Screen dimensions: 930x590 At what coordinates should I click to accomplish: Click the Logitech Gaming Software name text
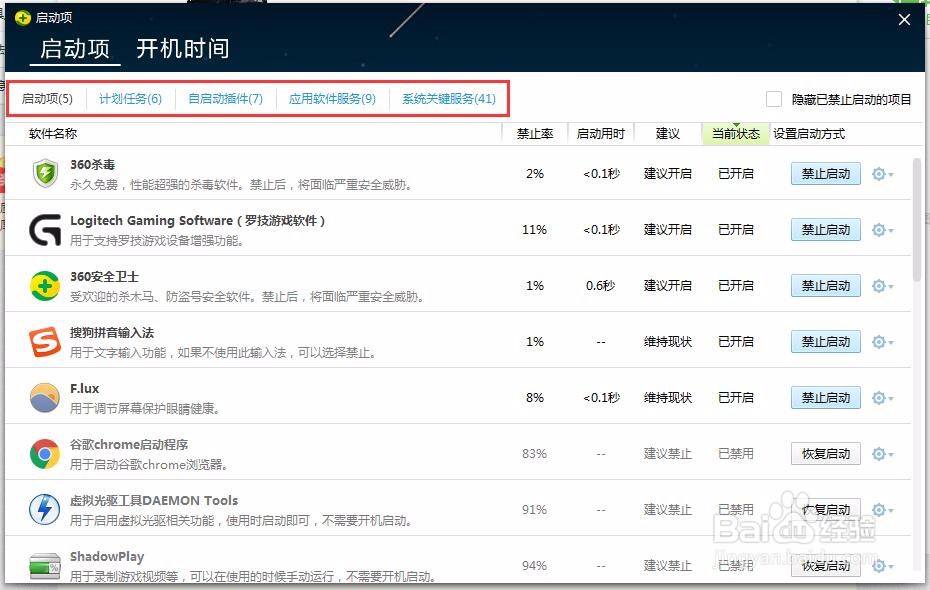tap(198, 221)
